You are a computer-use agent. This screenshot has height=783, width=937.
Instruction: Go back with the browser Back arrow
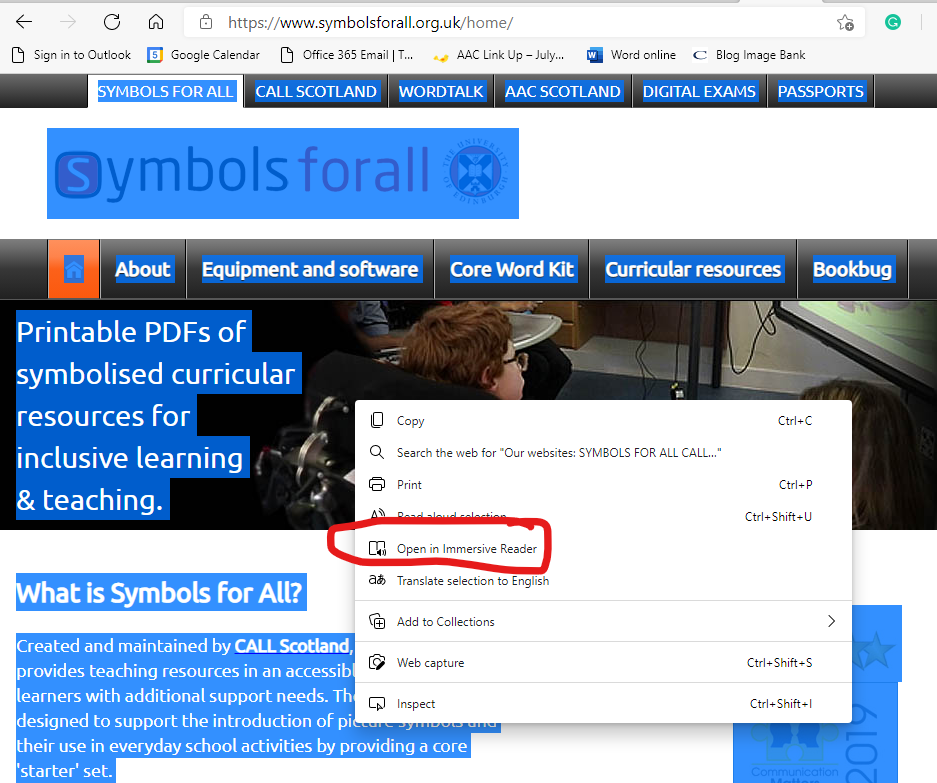pyautogui.click(x=24, y=23)
